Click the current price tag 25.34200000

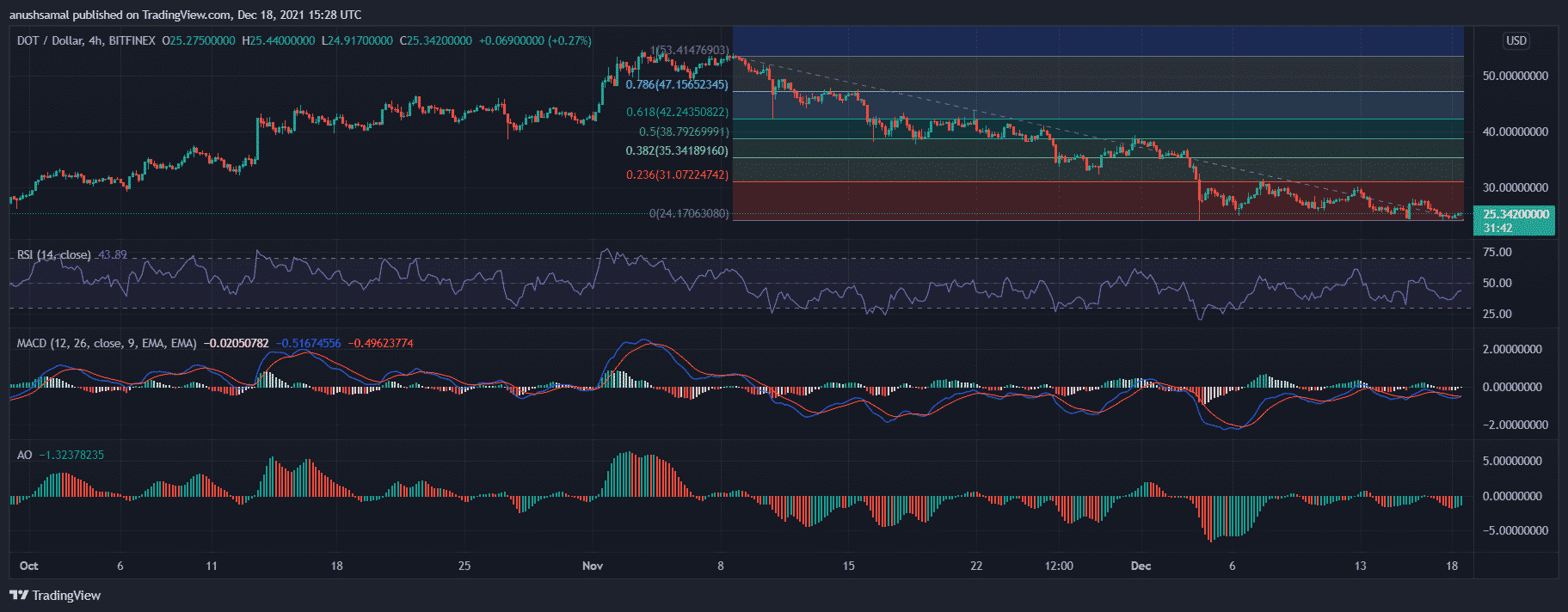(1516, 214)
